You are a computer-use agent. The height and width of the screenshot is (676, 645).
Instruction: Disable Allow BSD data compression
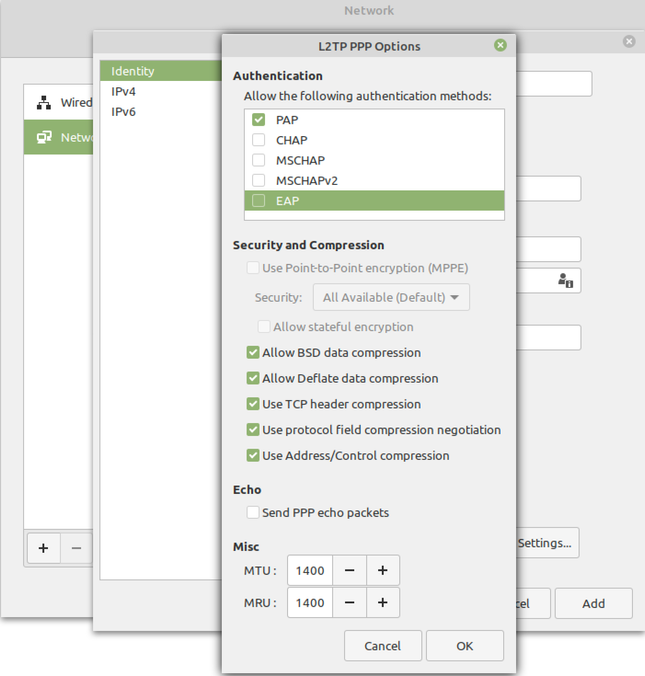point(253,353)
